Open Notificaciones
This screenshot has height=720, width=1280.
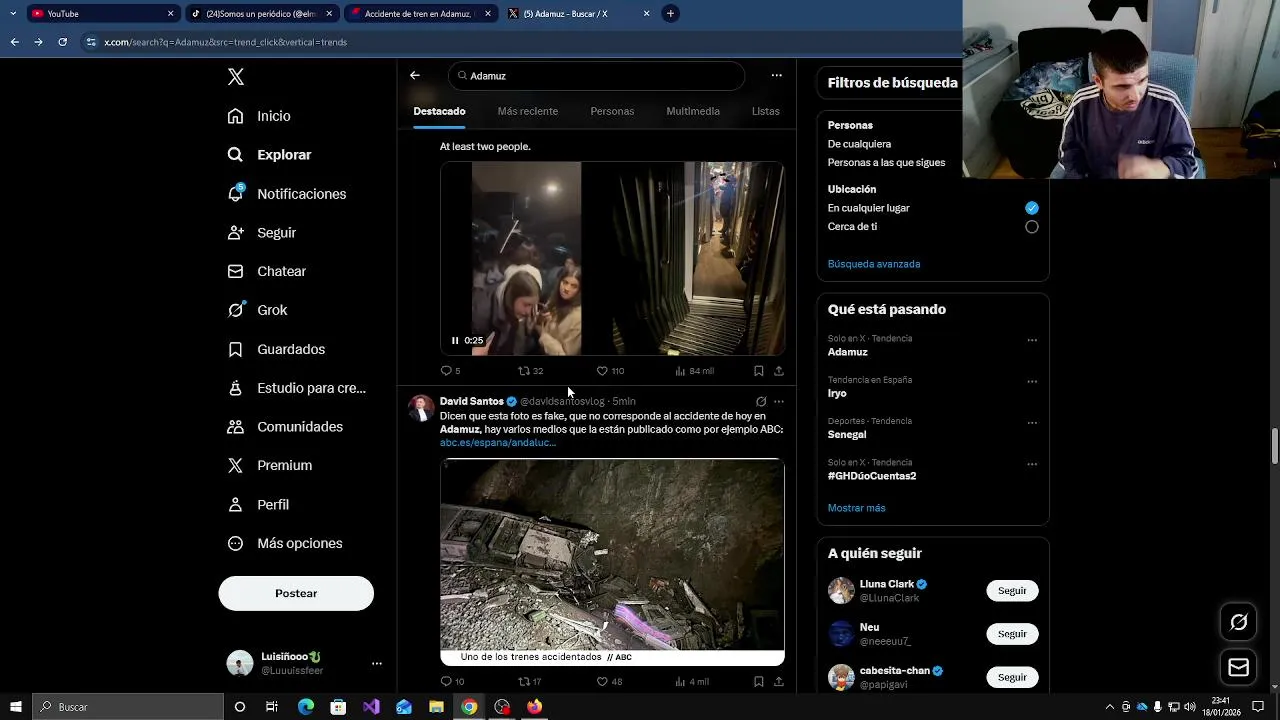click(287, 194)
